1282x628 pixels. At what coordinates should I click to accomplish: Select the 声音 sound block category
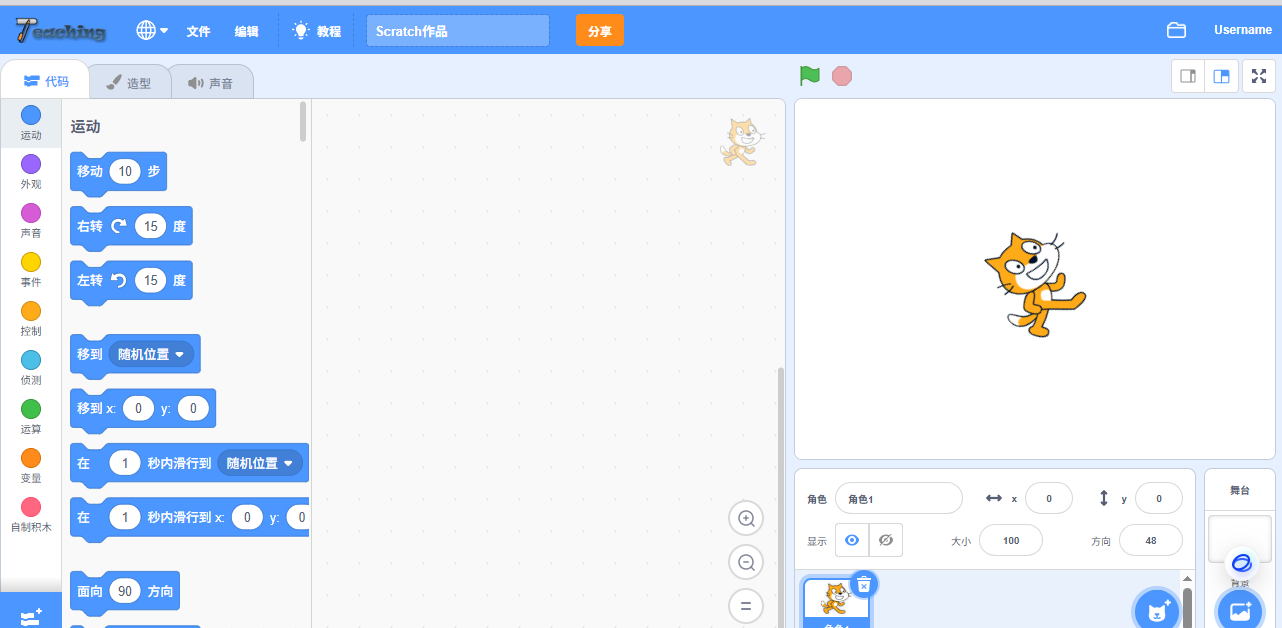tap(31, 221)
